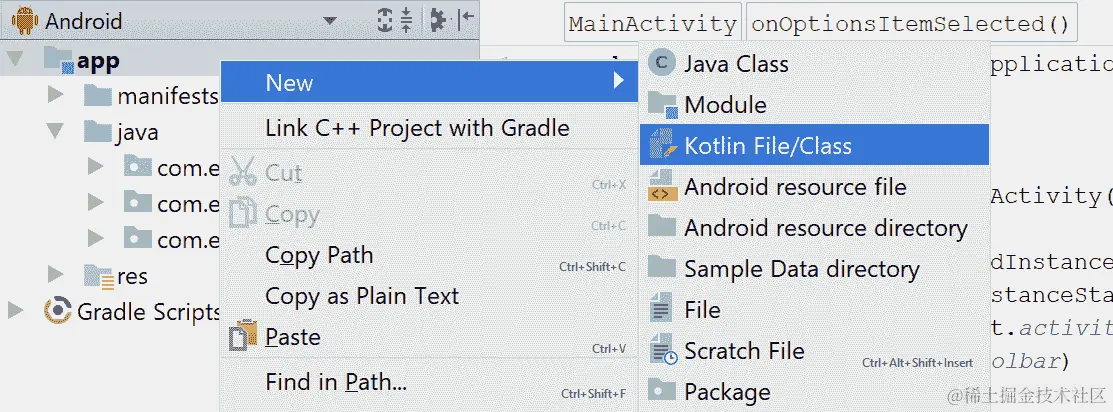Choose Copy Path from the context menu
The image size is (1113, 412).
[429, 255]
